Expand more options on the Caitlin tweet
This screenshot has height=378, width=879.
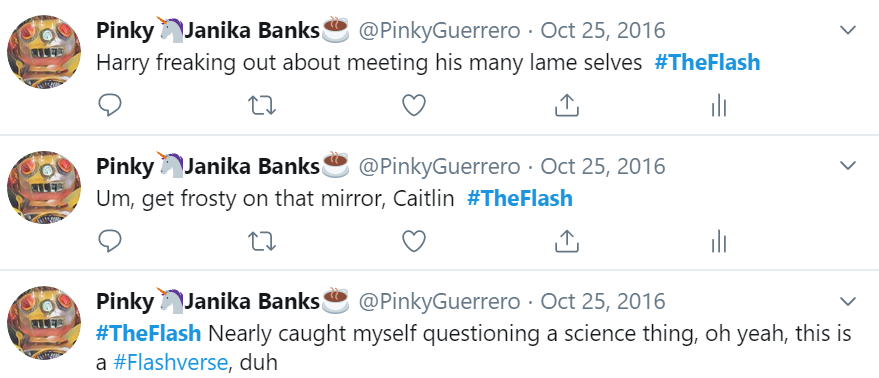click(848, 165)
